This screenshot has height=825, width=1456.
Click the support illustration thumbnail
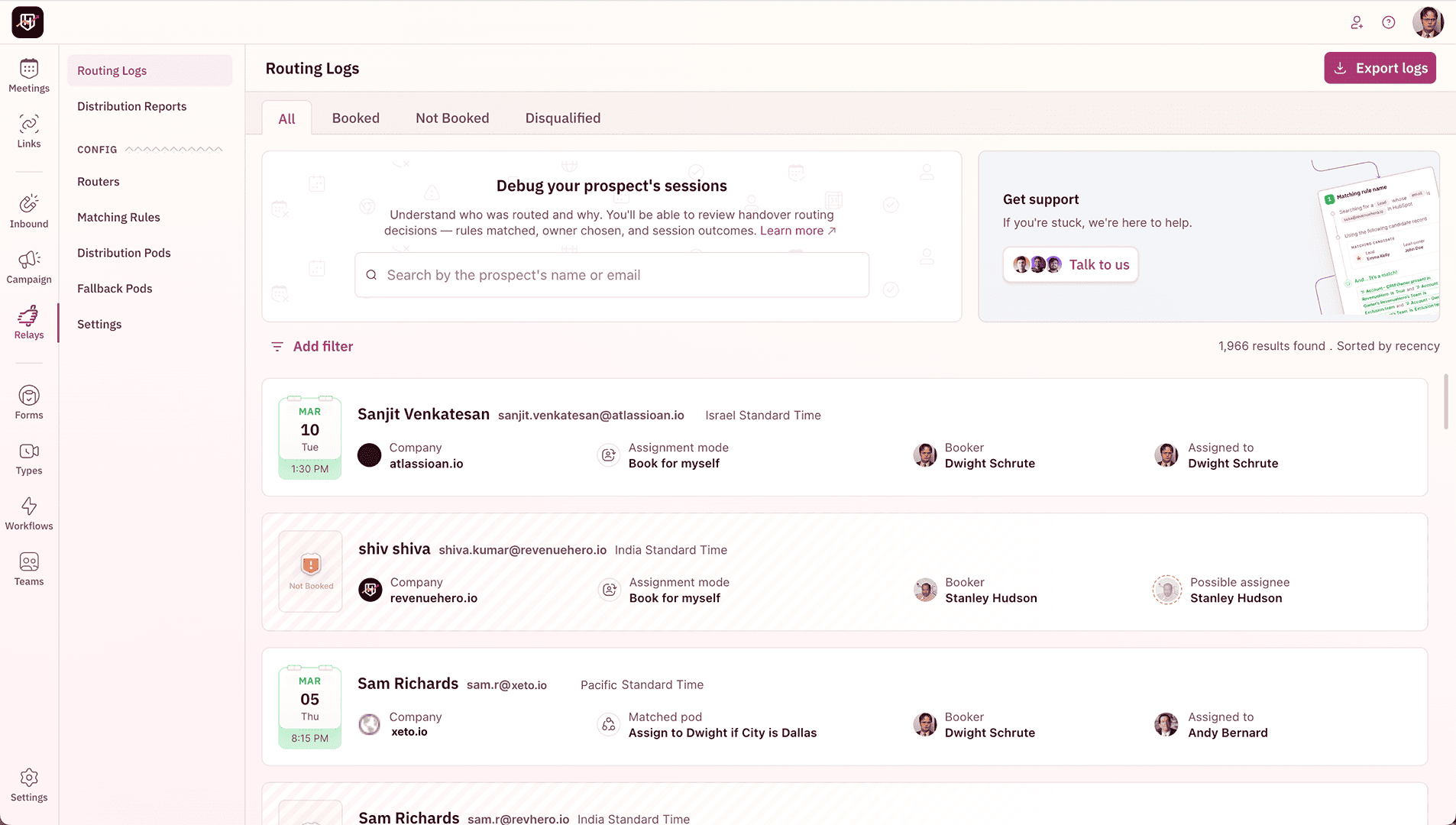point(1376,238)
